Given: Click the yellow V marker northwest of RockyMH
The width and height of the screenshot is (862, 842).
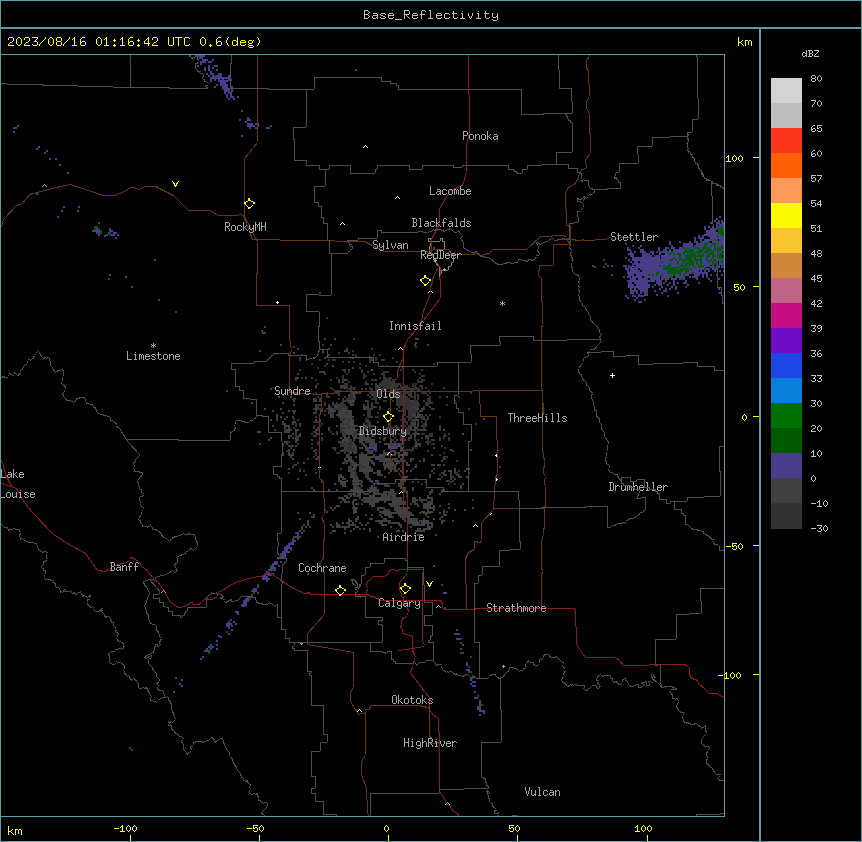Looking at the screenshot, I should click(x=175, y=184).
